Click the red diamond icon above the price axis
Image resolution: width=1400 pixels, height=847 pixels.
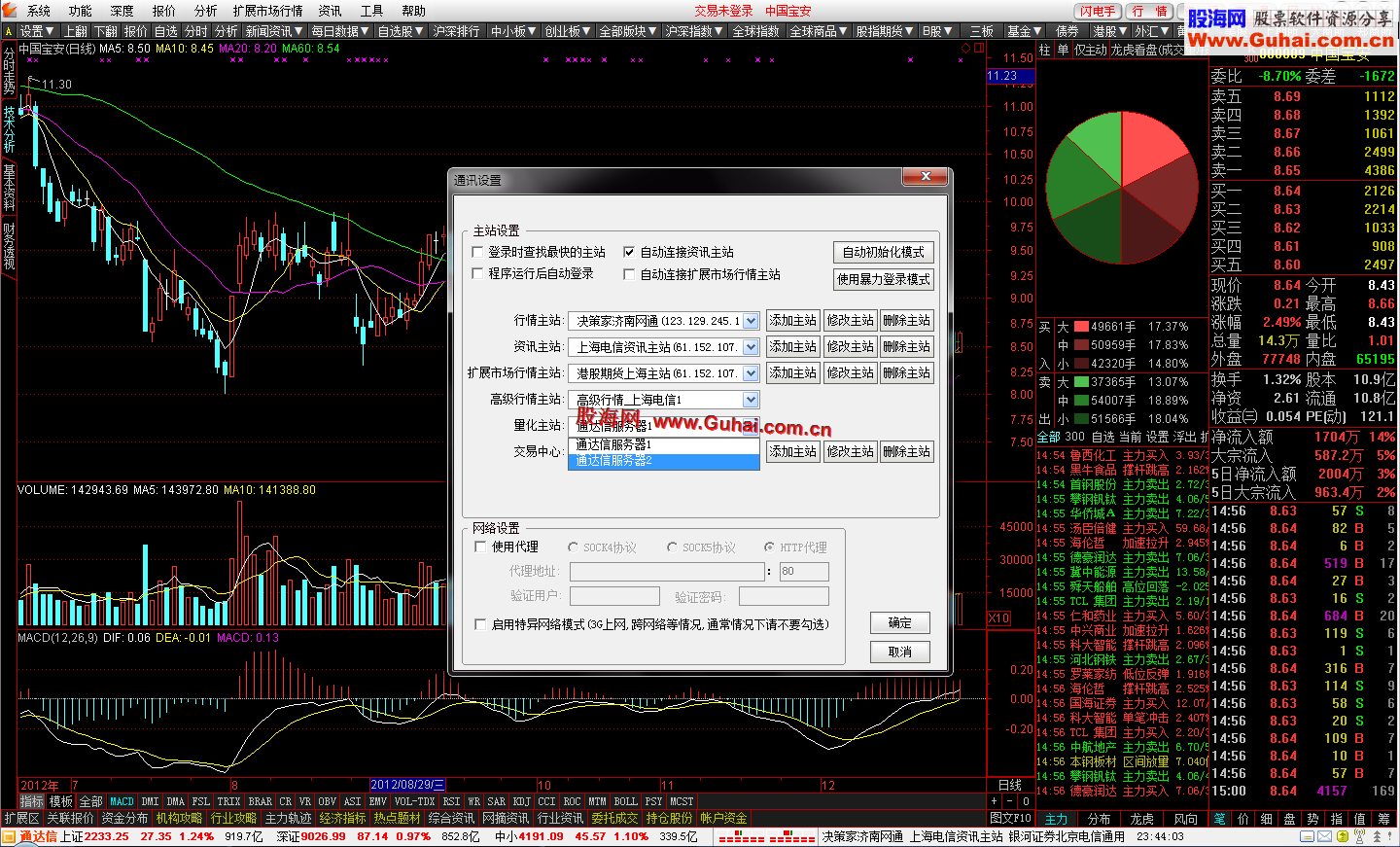965,48
